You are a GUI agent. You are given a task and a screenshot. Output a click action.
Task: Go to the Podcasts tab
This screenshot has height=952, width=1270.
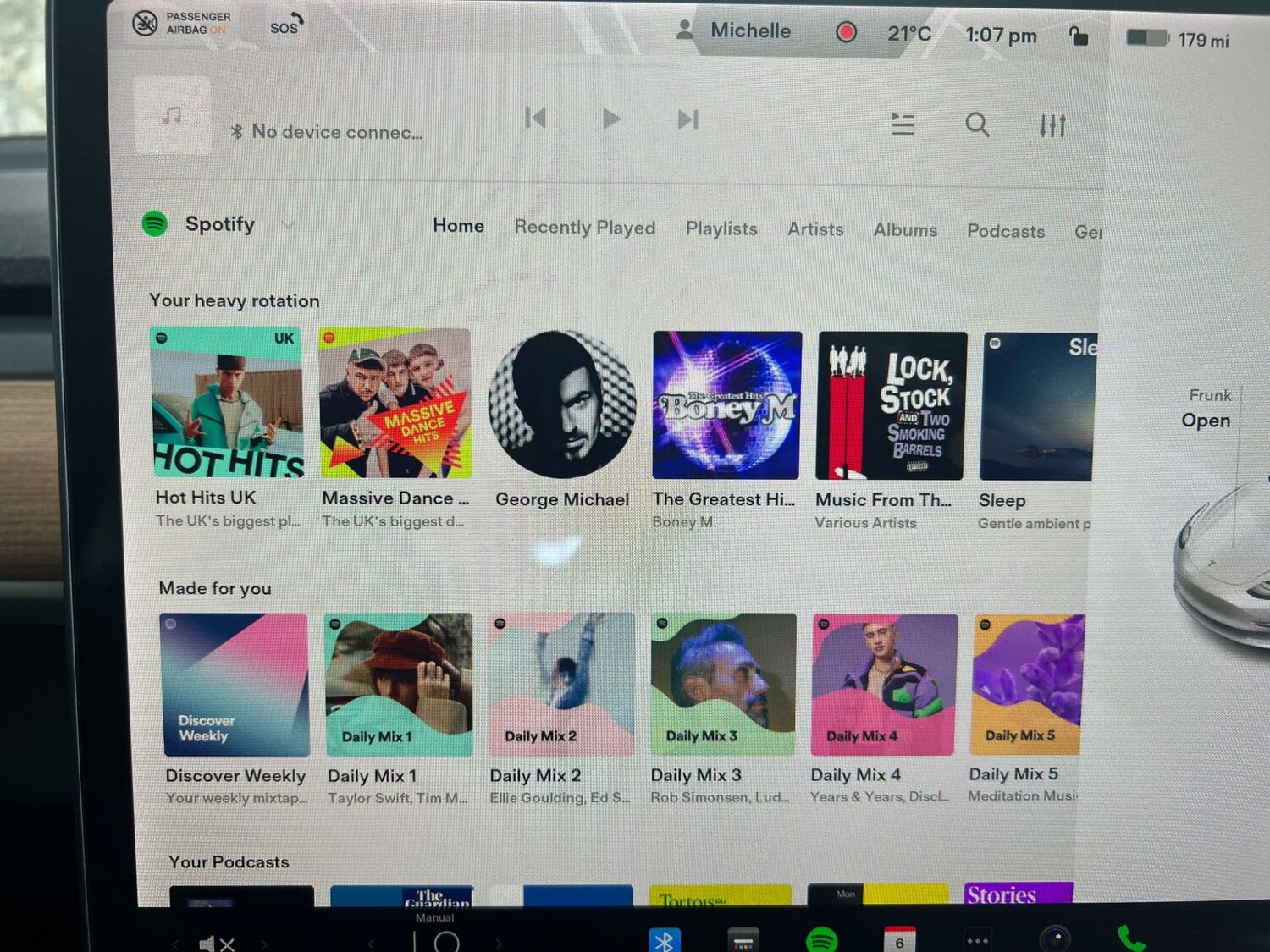pos(1006,231)
